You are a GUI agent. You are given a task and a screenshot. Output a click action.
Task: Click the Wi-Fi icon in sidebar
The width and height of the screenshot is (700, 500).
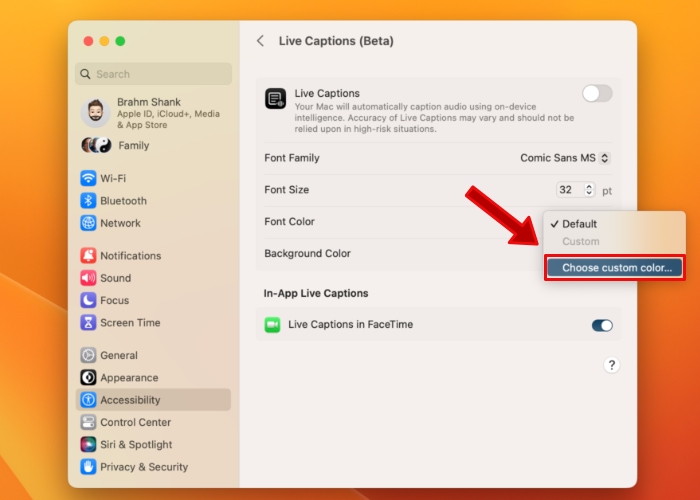pos(89,178)
